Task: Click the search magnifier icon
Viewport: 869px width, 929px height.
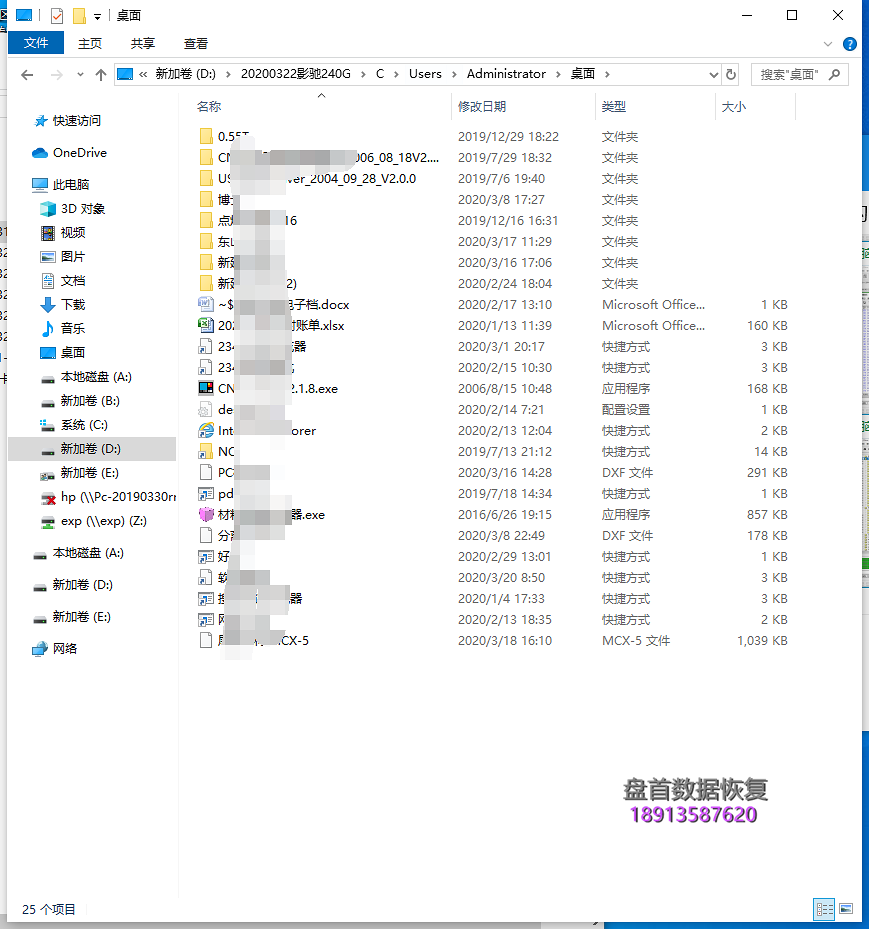Action: point(835,75)
